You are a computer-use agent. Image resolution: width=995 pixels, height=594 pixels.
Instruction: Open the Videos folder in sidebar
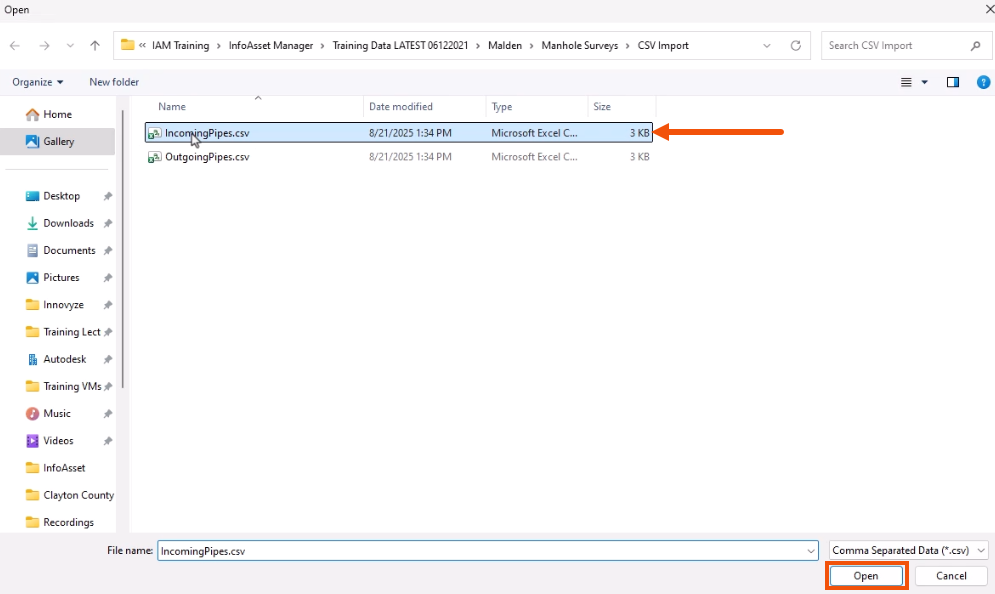point(58,440)
